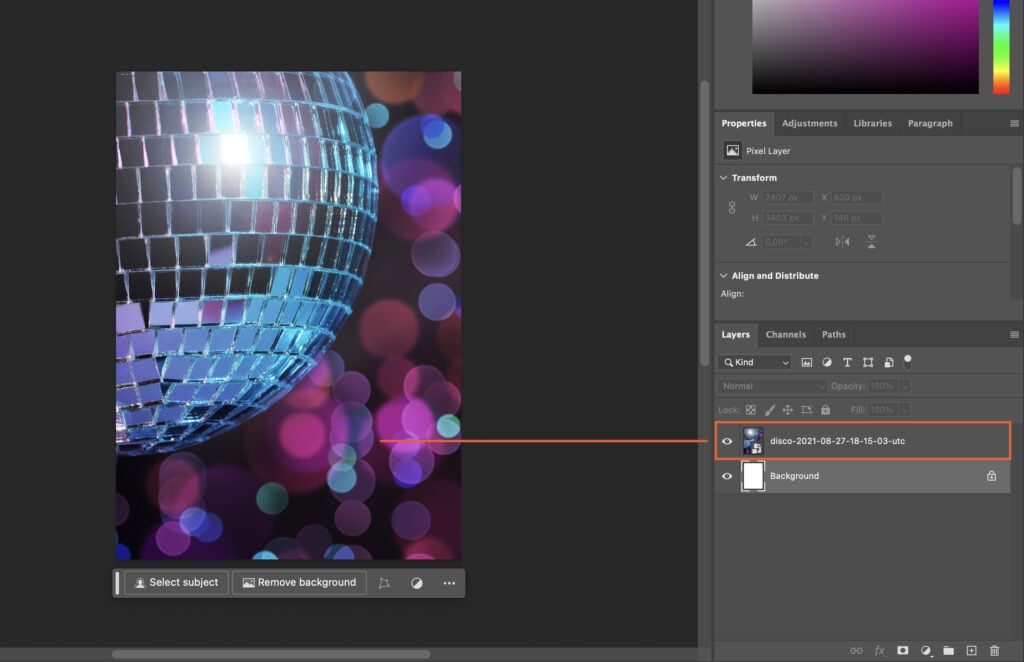This screenshot has height=662, width=1024.
Task: Lock all on the selected layer with padlock icon
Action: coord(825,409)
